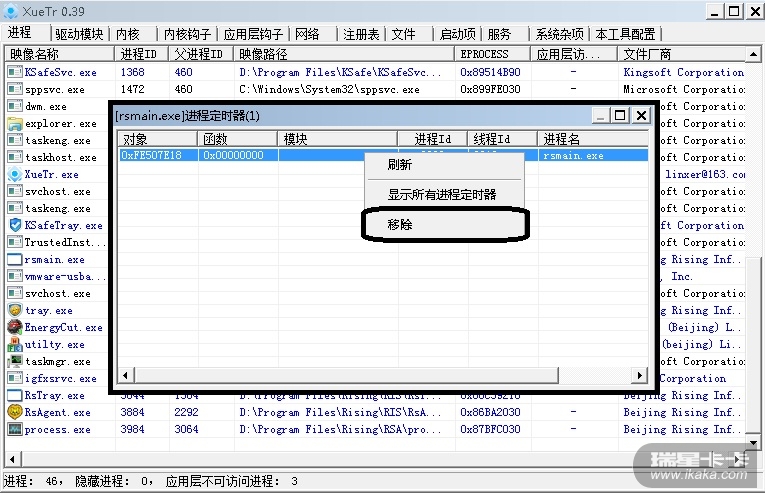Switch to the 进程 tab

pos(20,33)
